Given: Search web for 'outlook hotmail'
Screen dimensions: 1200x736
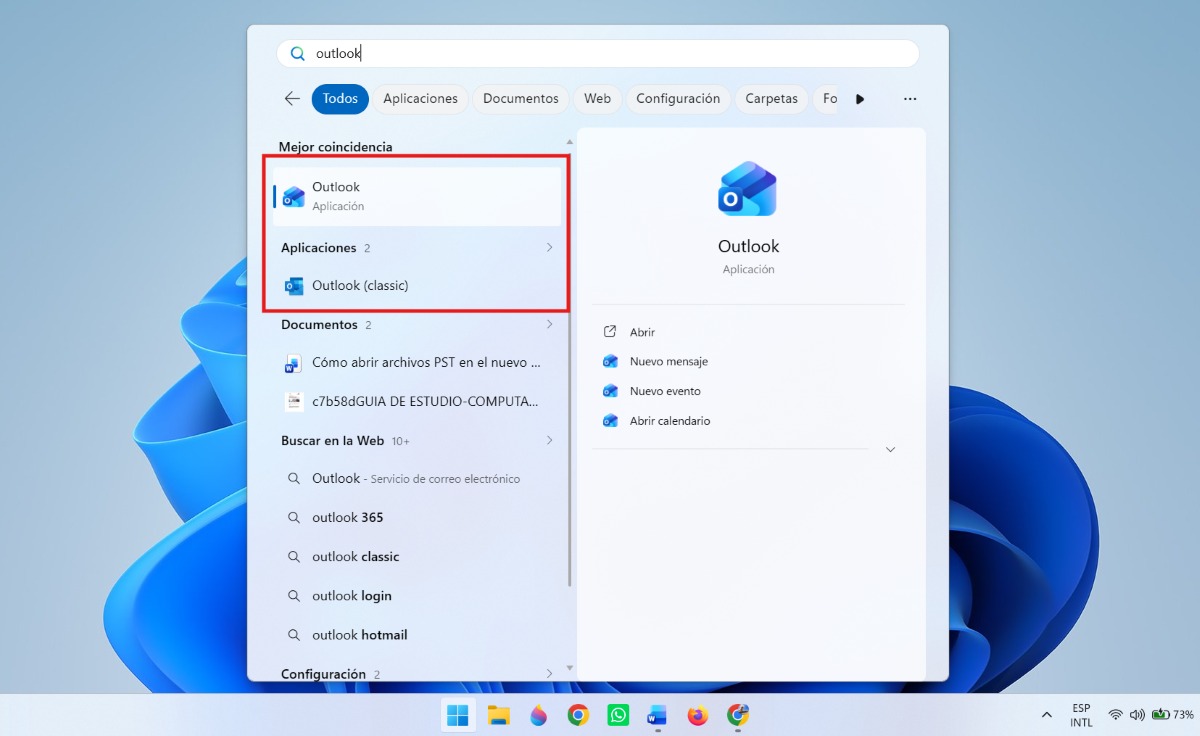Looking at the screenshot, I should tap(418, 635).
